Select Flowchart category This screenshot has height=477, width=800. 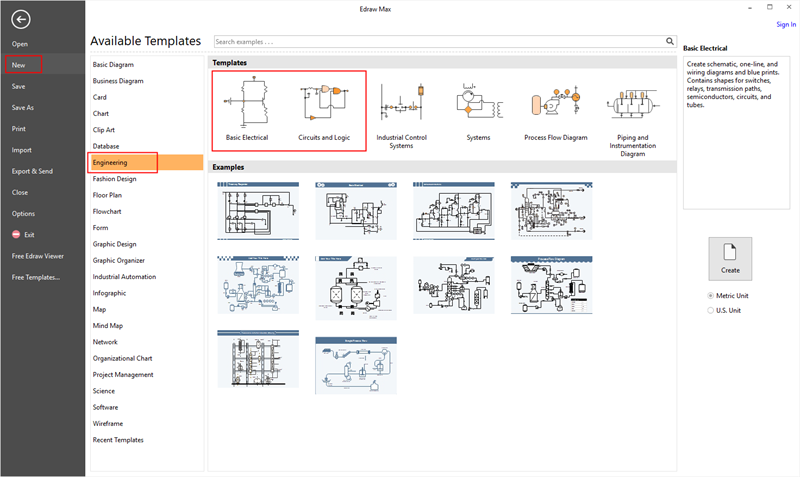[x=107, y=212]
